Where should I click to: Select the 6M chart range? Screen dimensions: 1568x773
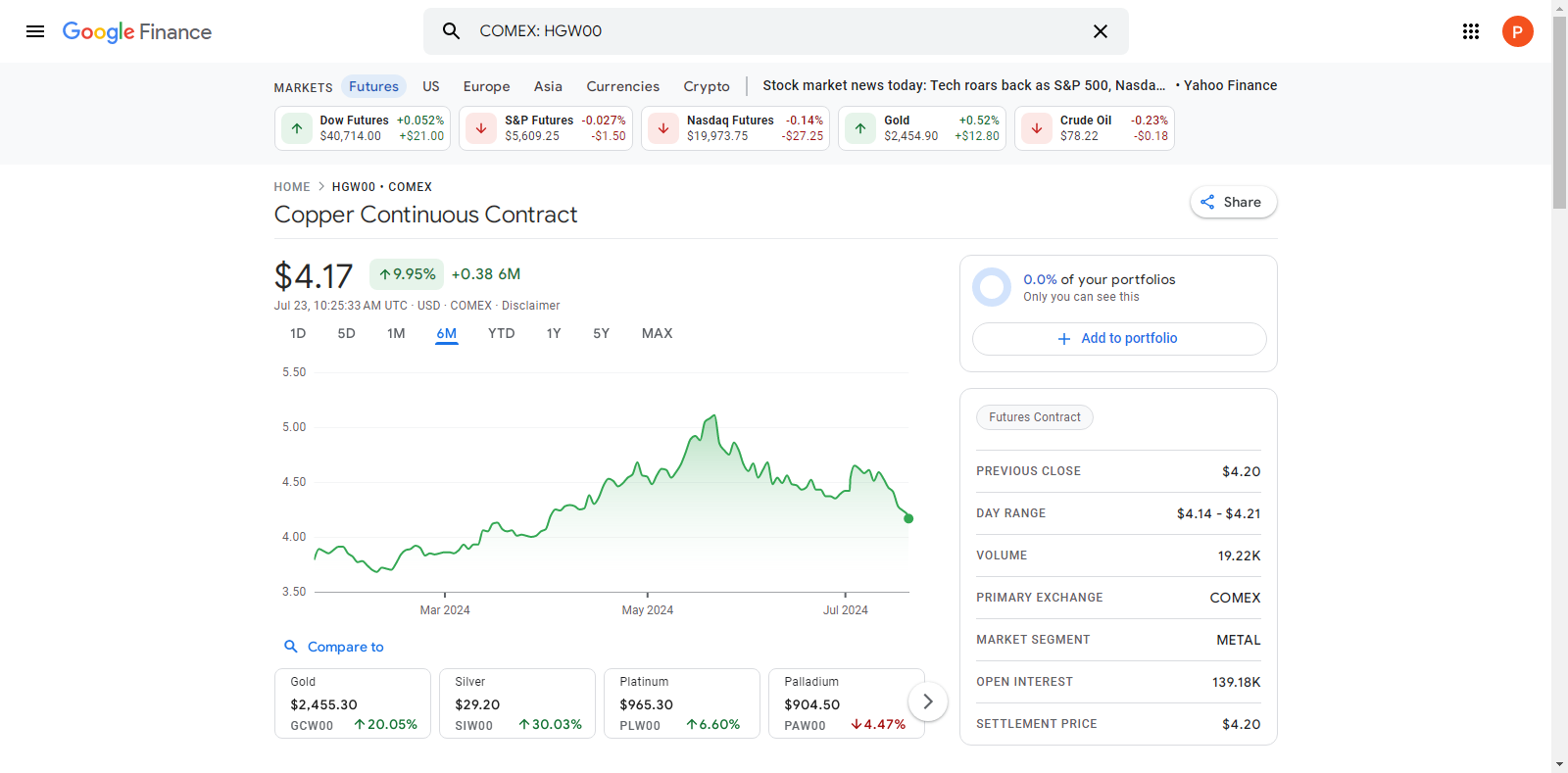click(447, 334)
